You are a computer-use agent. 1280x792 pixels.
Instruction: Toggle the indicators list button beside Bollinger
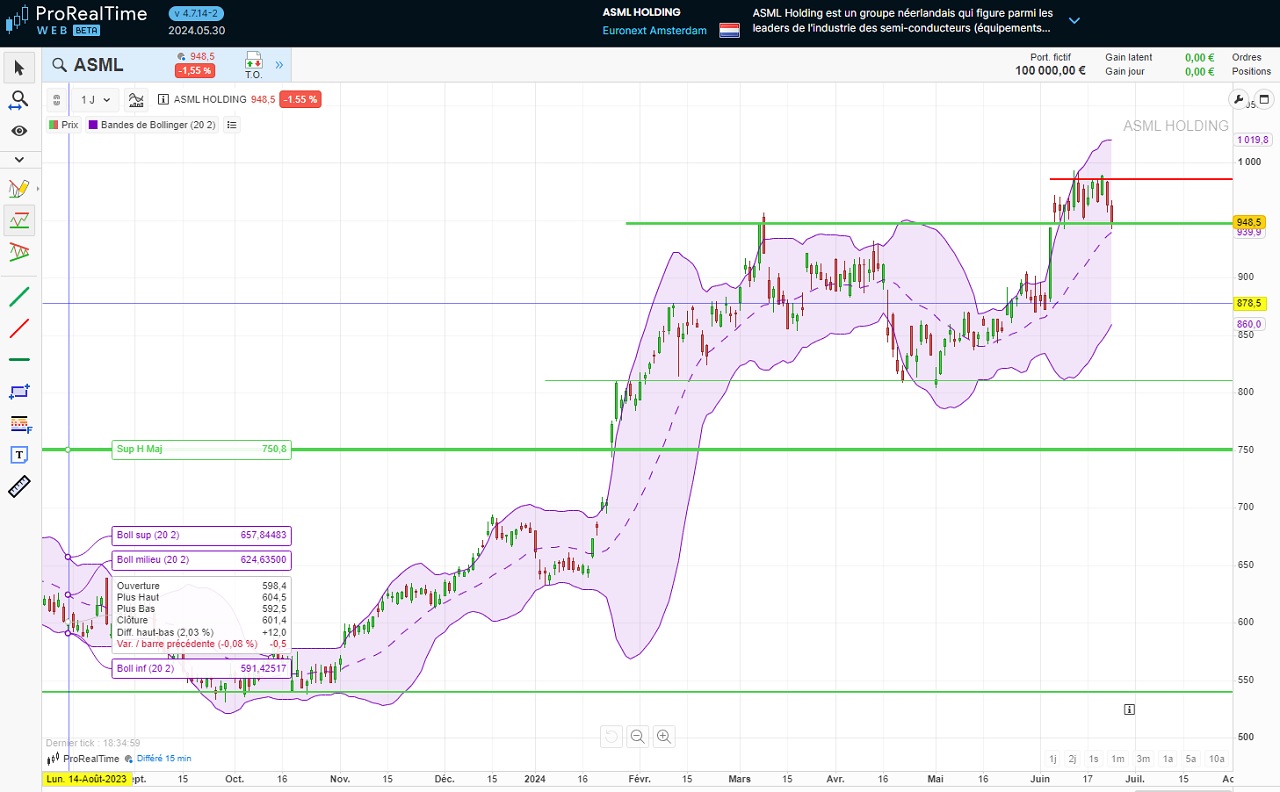[232, 125]
